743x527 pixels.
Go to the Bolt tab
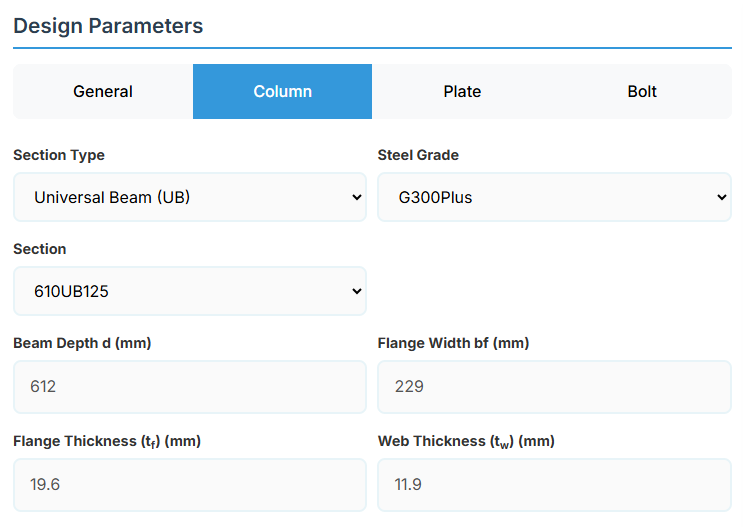click(642, 92)
